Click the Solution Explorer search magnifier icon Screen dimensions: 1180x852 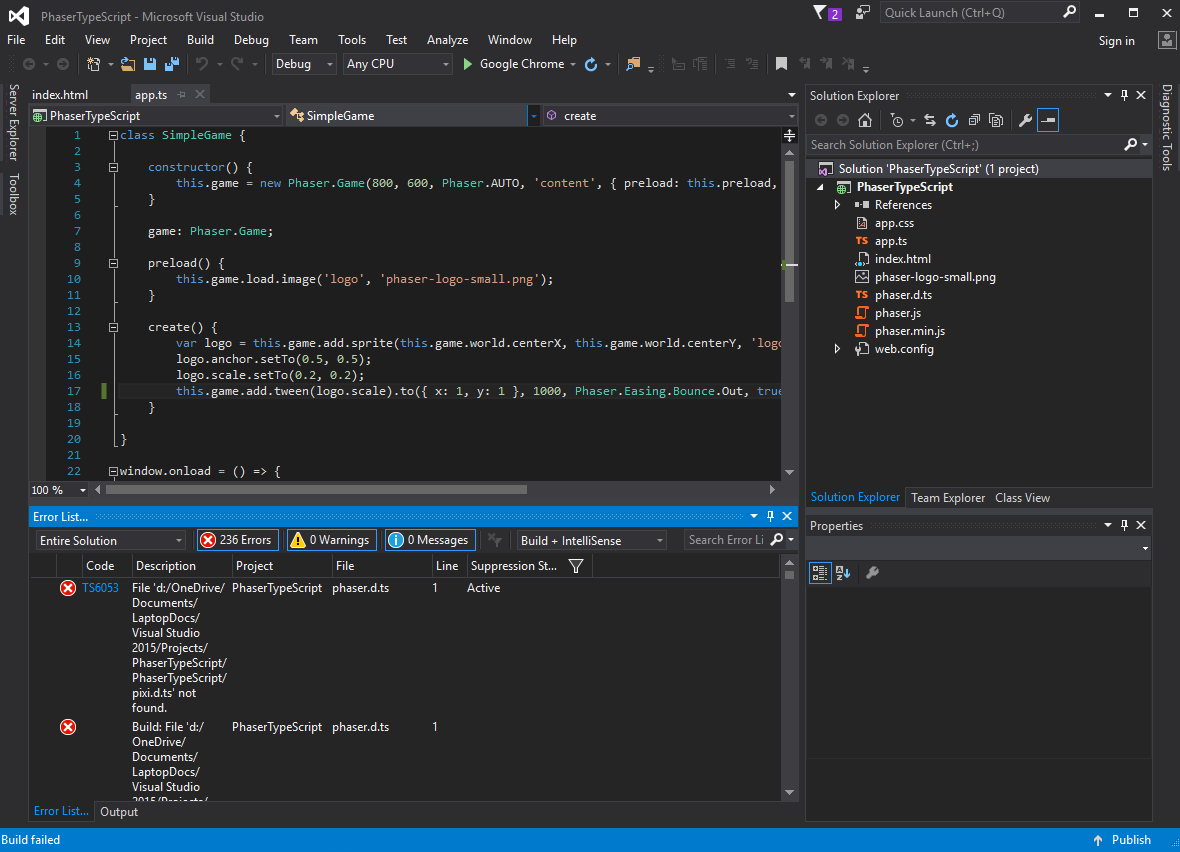coord(1130,145)
